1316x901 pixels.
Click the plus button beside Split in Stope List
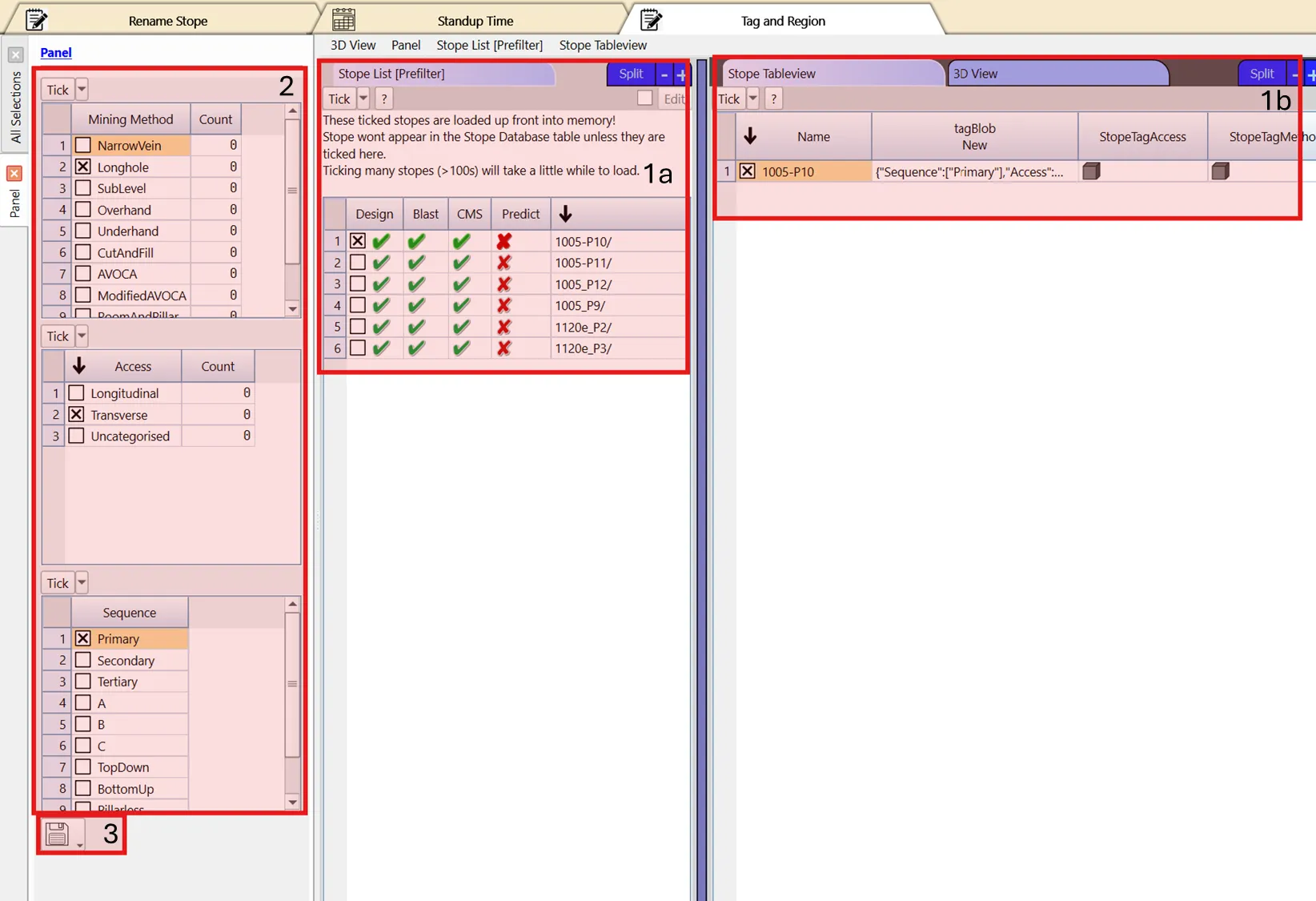coord(681,74)
